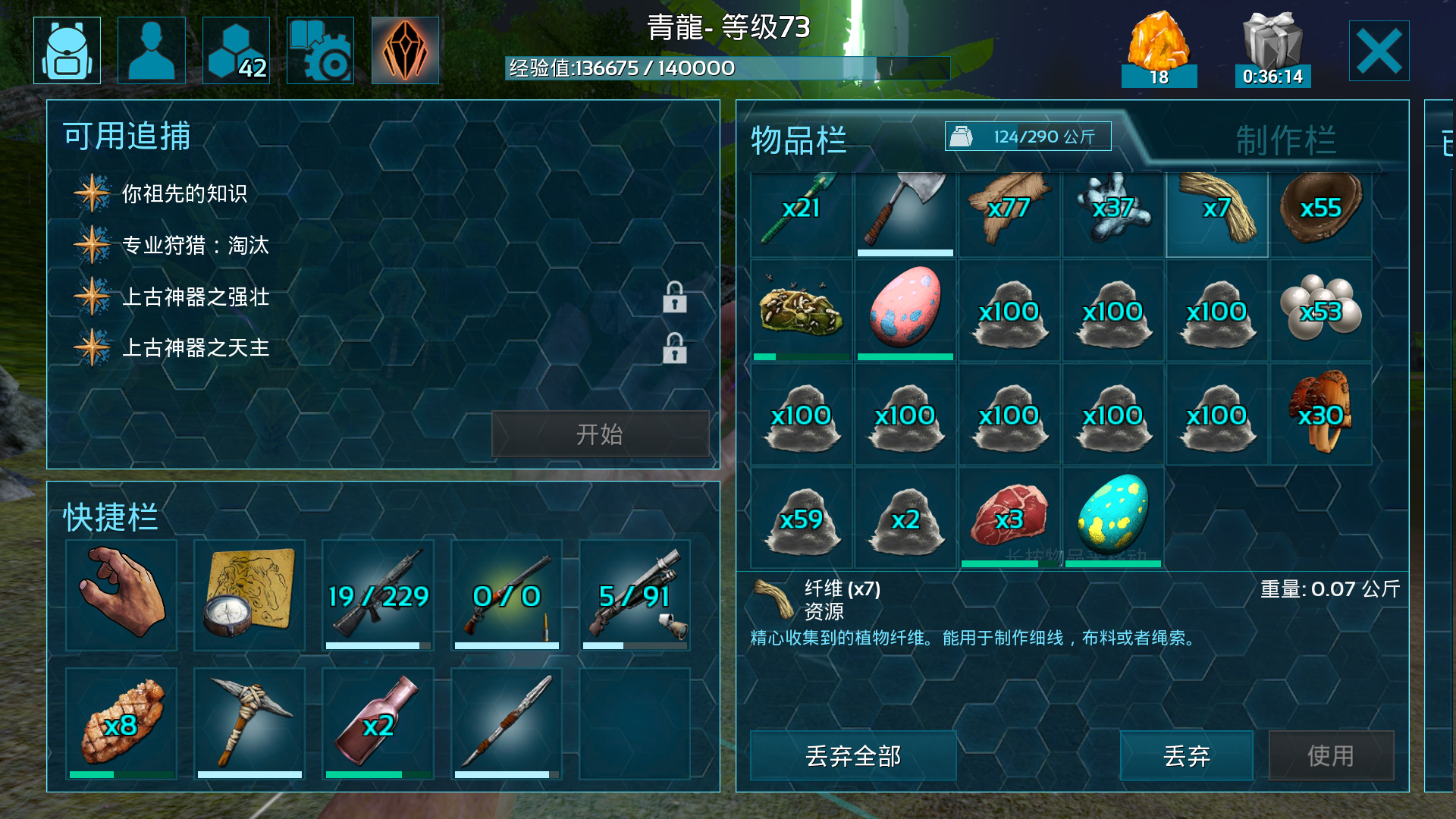Switch to the 物品栏 tab

point(799,140)
